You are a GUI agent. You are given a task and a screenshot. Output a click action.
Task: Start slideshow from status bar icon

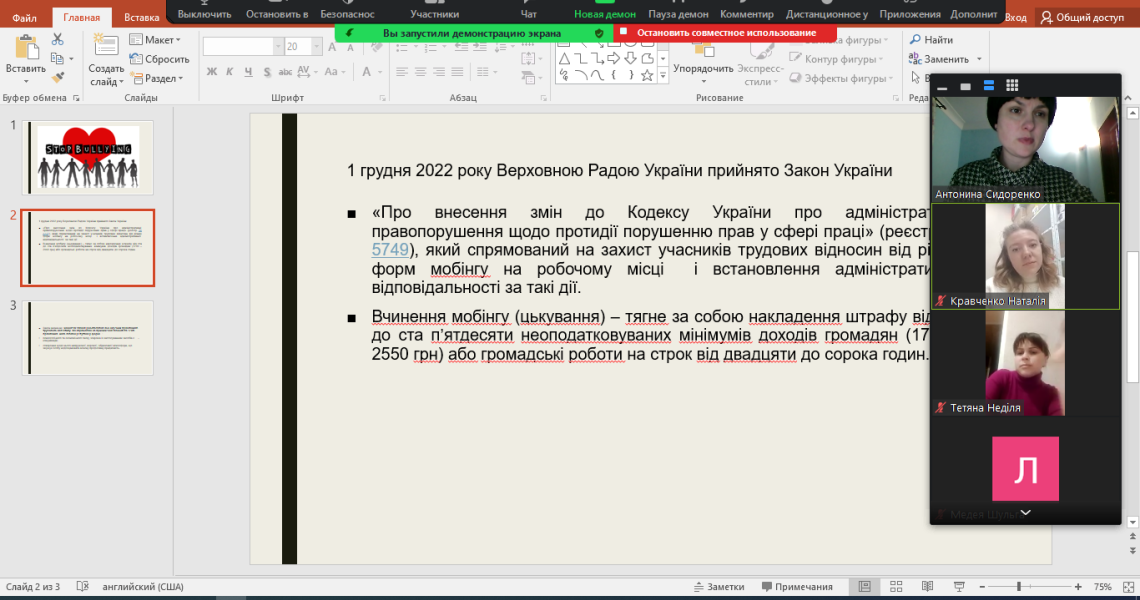[x=959, y=586]
